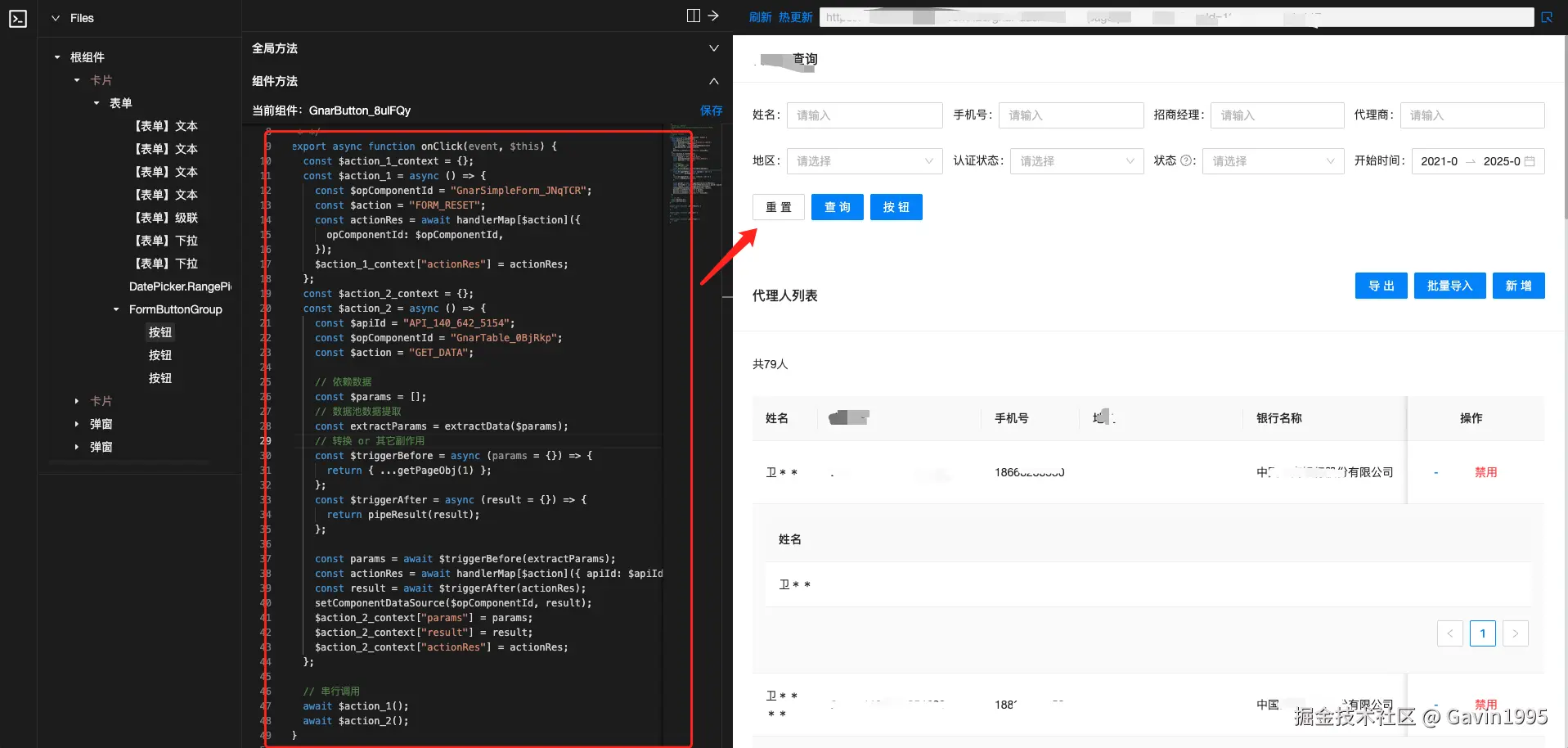1568x748 pixels.
Task: Click 保存 to save the component method
Action: (x=711, y=110)
